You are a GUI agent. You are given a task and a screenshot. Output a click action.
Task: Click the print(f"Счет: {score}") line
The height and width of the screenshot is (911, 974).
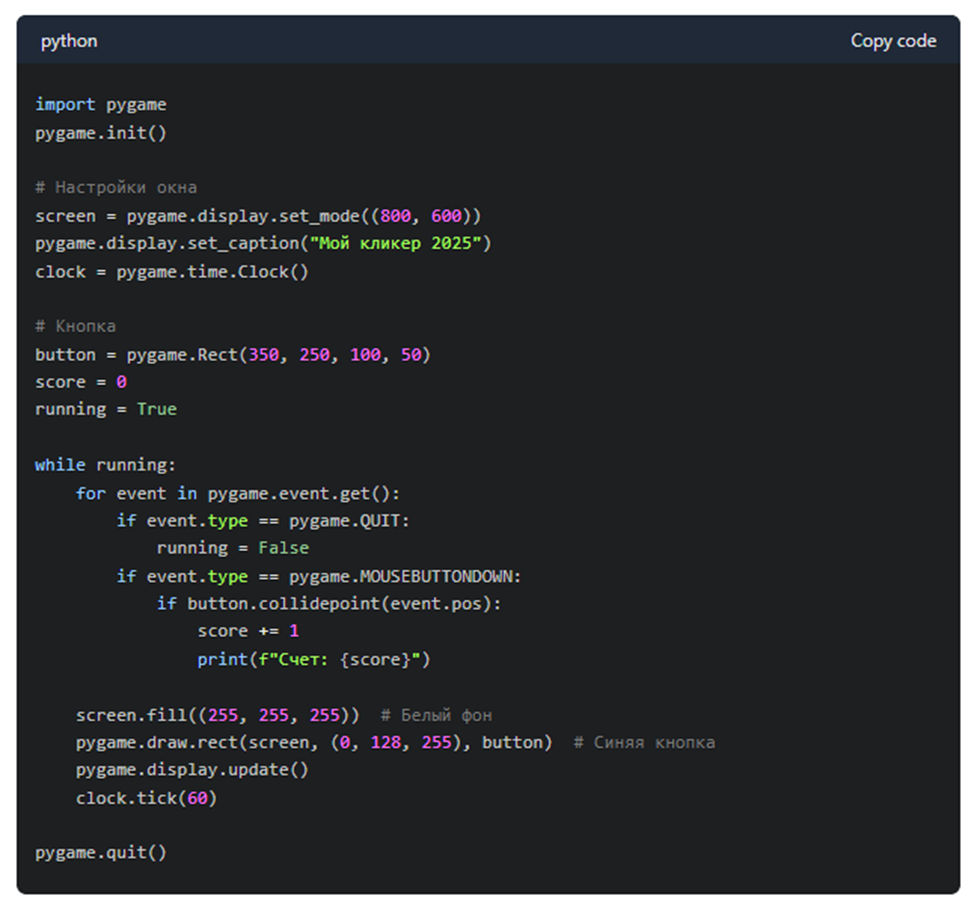pyautogui.click(x=314, y=659)
